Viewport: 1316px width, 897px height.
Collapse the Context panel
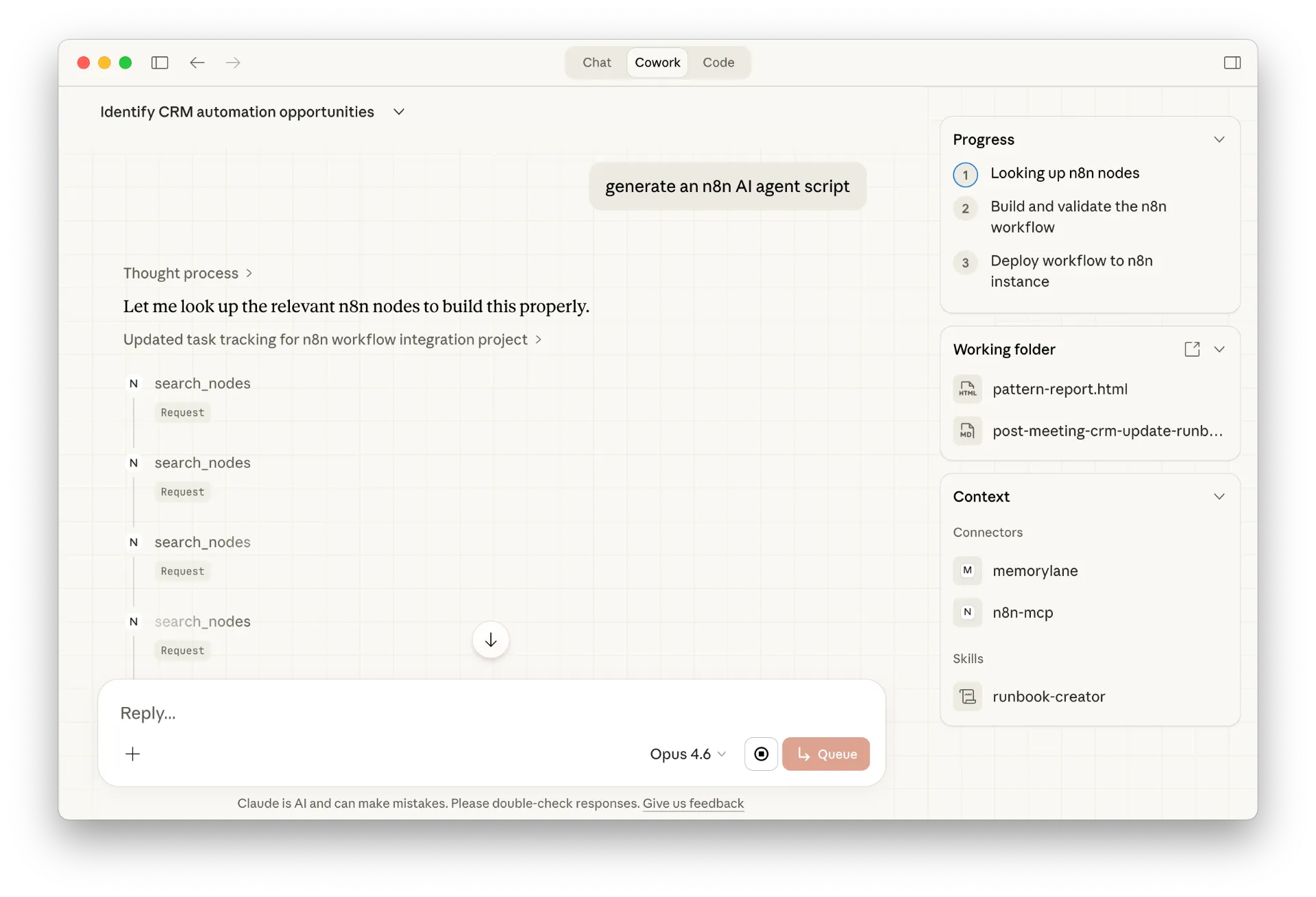[x=1219, y=497]
